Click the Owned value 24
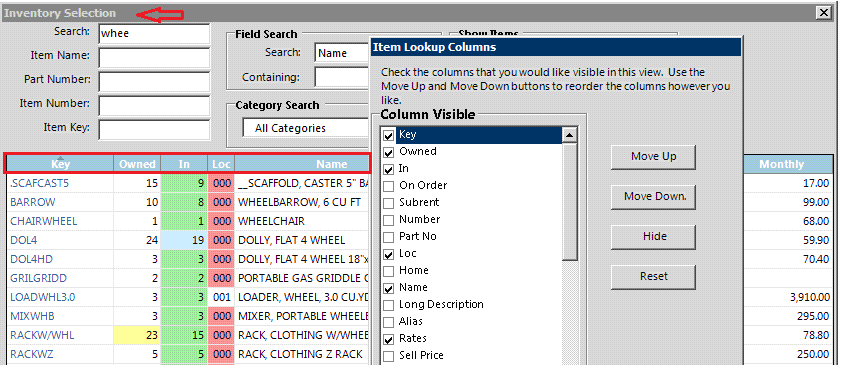Viewport: 841px width, 367px height. 137,240
